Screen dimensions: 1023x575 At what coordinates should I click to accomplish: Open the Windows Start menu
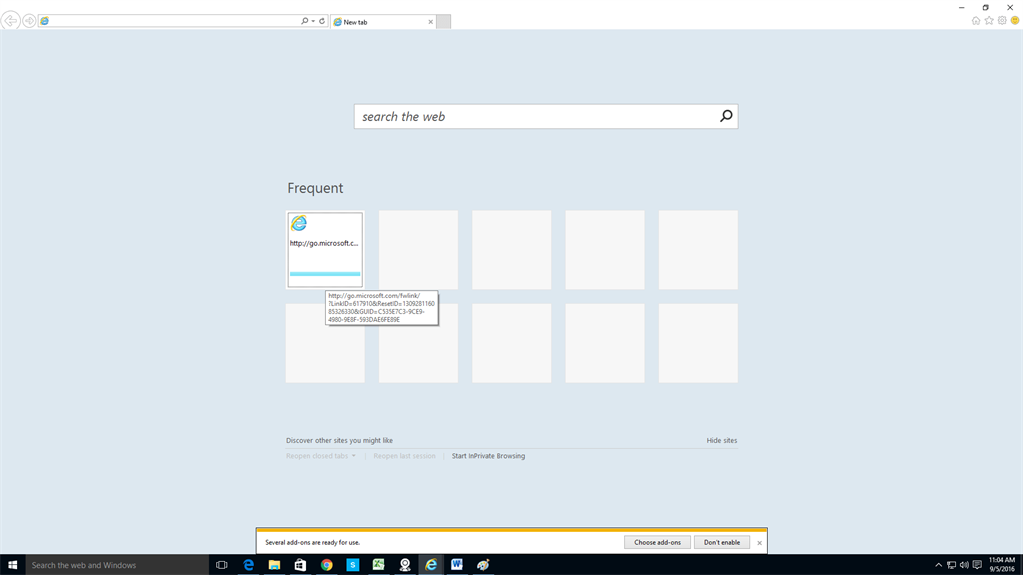tap(12, 565)
